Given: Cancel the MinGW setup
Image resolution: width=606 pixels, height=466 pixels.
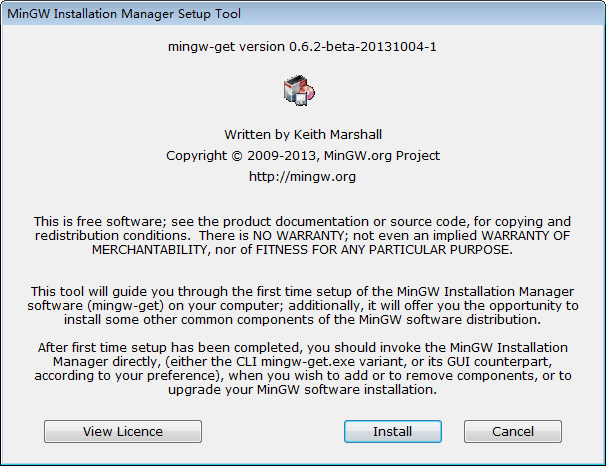Looking at the screenshot, I should pyautogui.click(x=512, y=432).
